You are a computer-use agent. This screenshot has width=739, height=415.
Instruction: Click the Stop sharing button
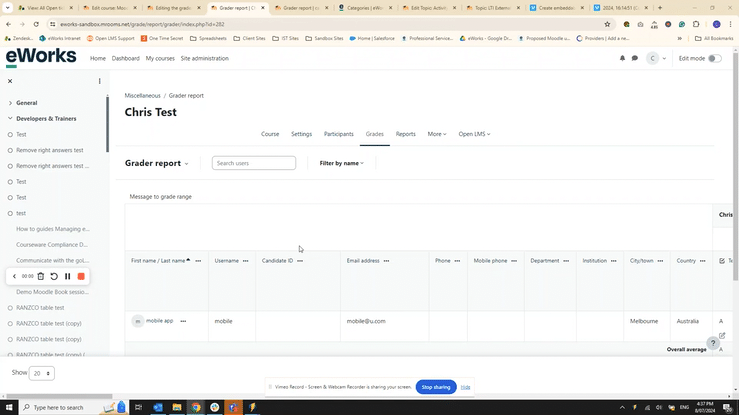point(436,387)
